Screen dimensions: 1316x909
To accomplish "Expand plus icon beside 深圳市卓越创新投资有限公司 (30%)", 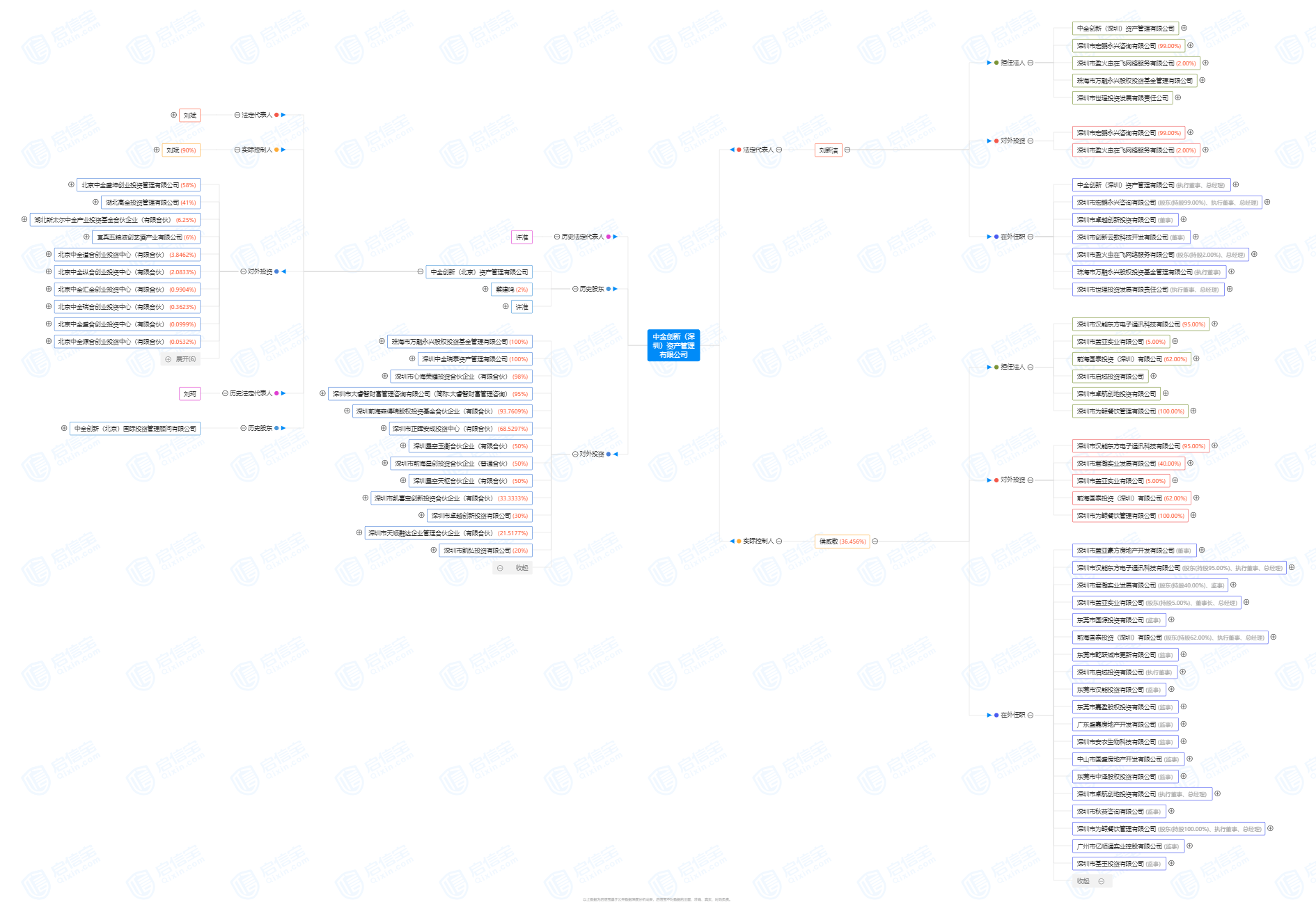I will (421, 515).
